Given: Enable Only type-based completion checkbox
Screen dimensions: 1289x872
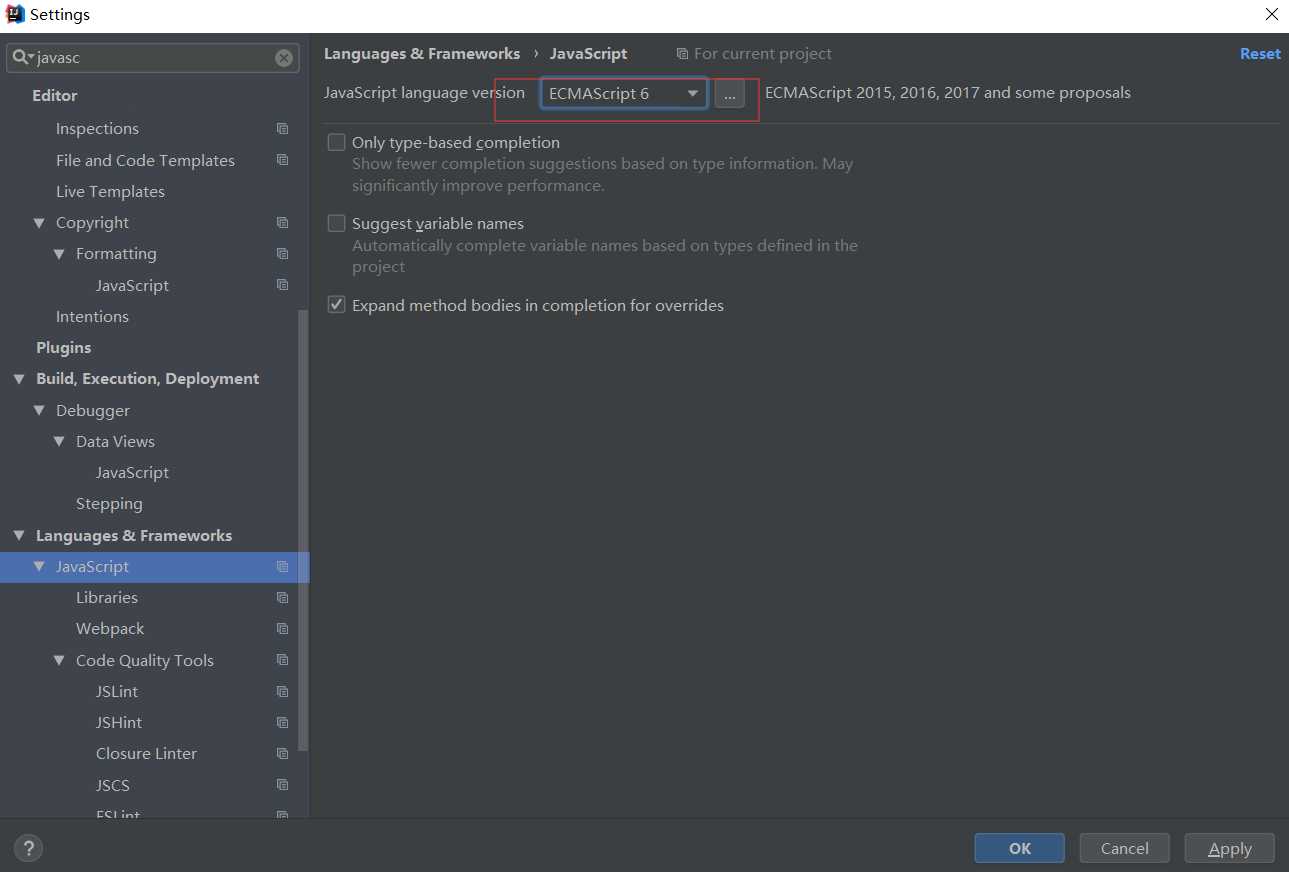Looking at the screenshot, I should point(337,142).
